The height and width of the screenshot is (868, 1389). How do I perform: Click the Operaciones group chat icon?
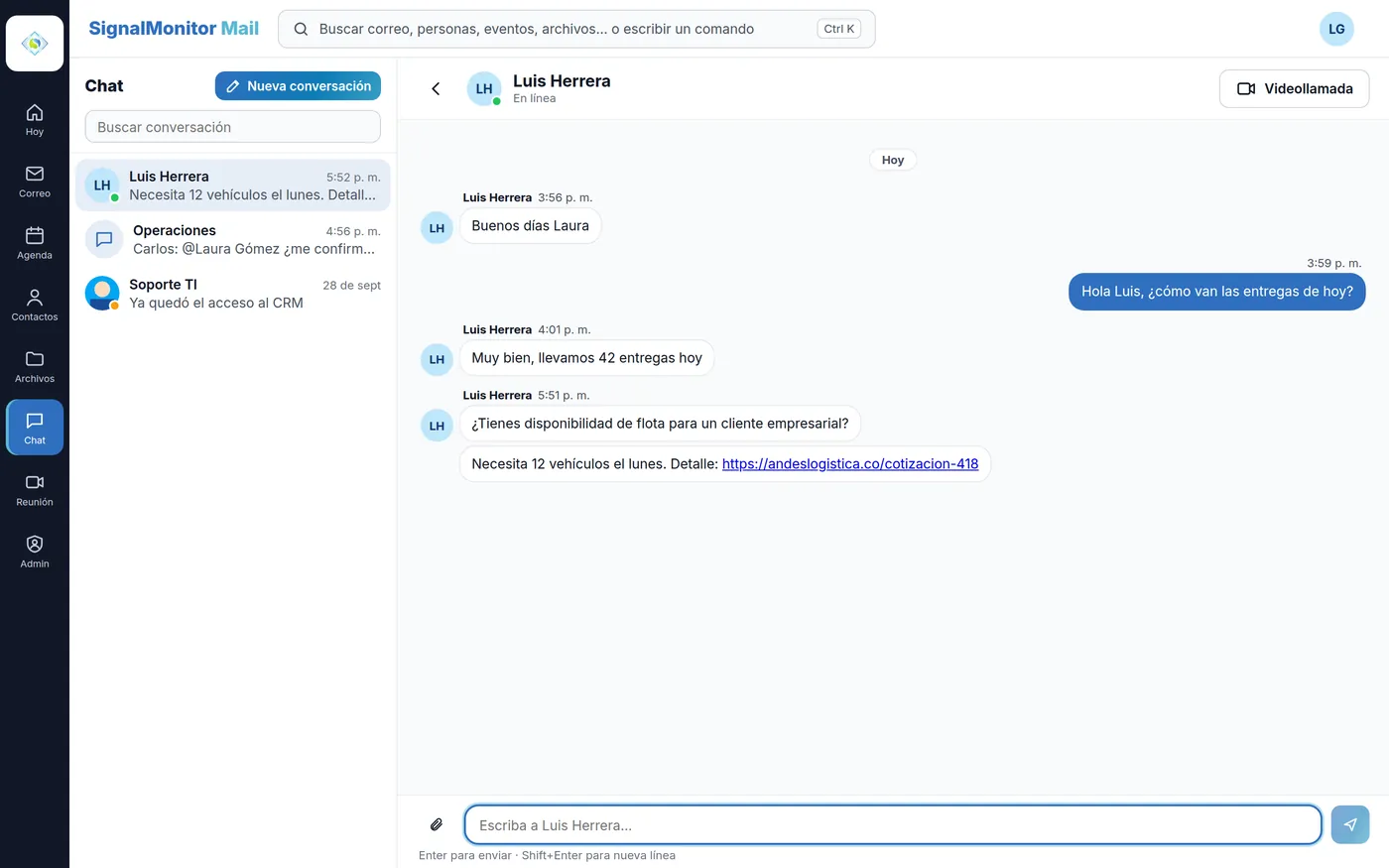104,239
